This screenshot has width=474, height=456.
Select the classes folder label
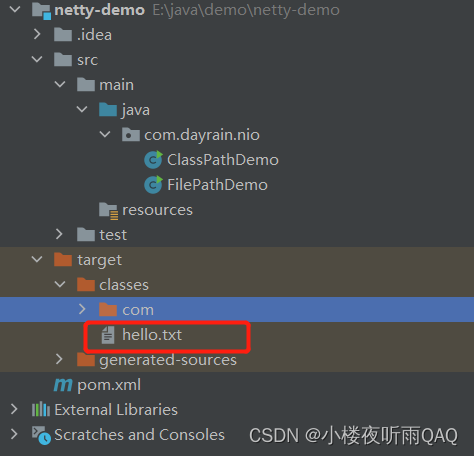click(x=124, y=285)
